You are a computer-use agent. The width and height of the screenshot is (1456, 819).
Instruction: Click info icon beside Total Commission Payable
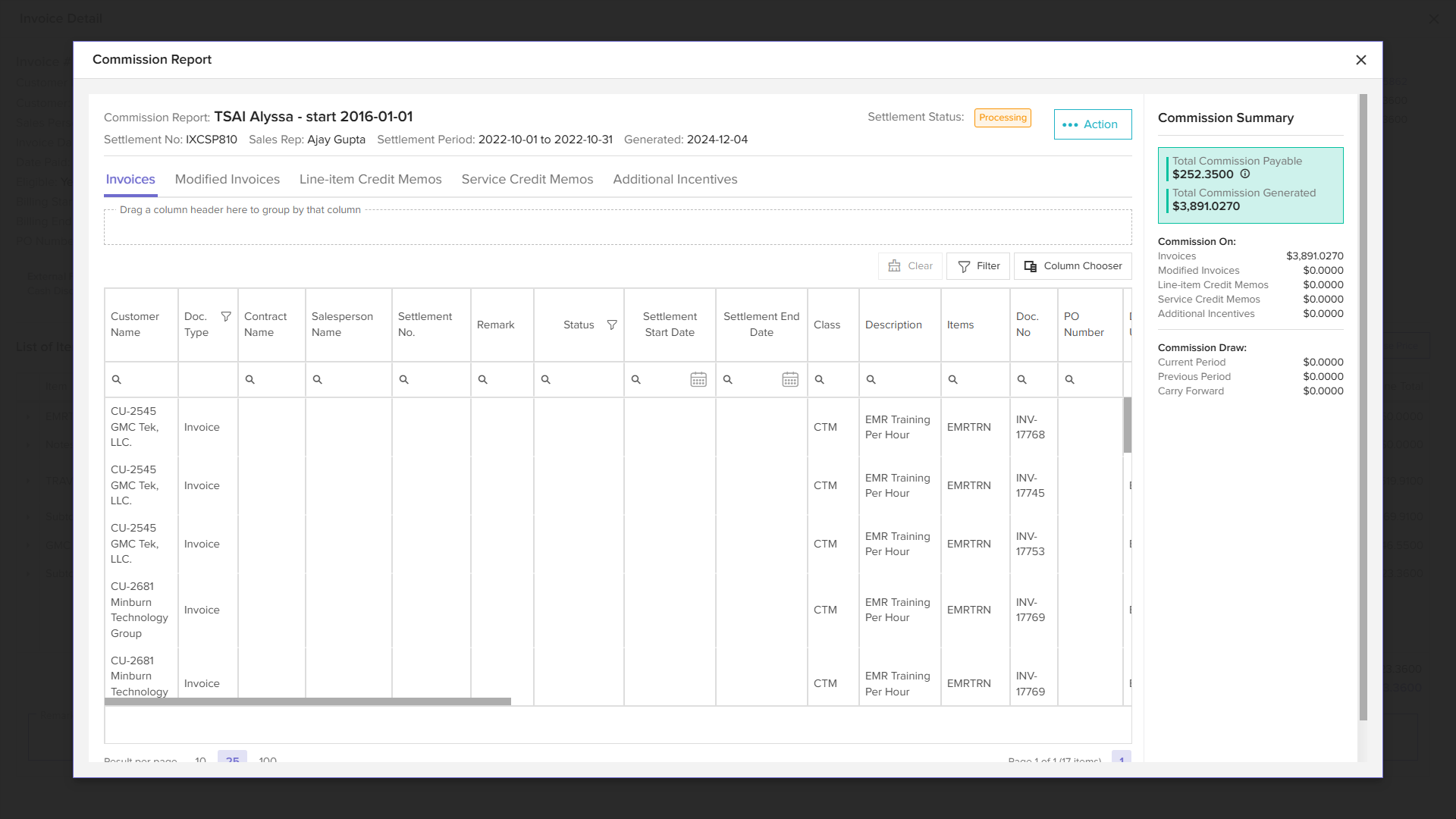[1245, 174]
